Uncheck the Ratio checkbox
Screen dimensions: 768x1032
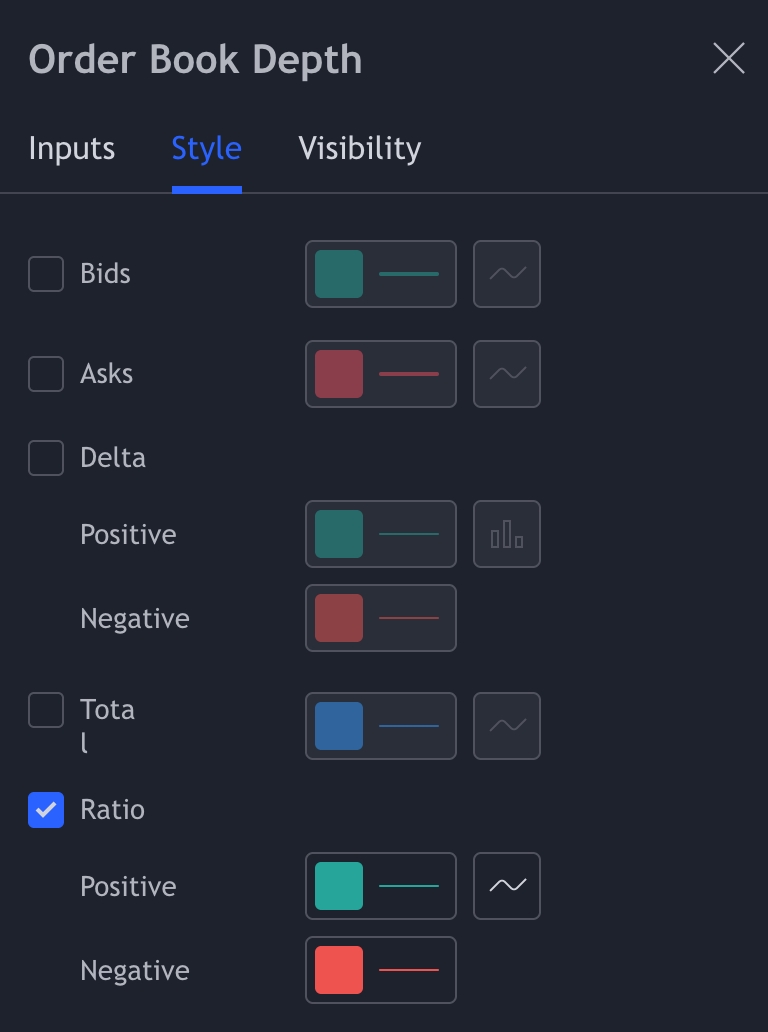point(46,810)
